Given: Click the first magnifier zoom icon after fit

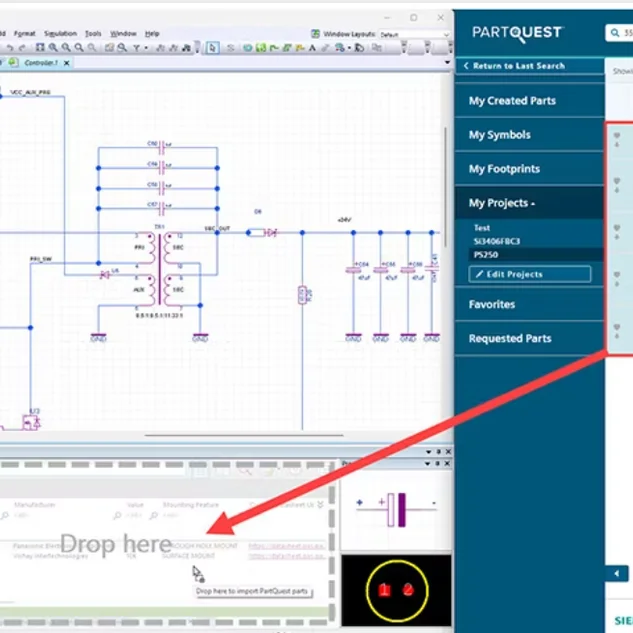Looking at the screenshot, I should click(53, 48).
